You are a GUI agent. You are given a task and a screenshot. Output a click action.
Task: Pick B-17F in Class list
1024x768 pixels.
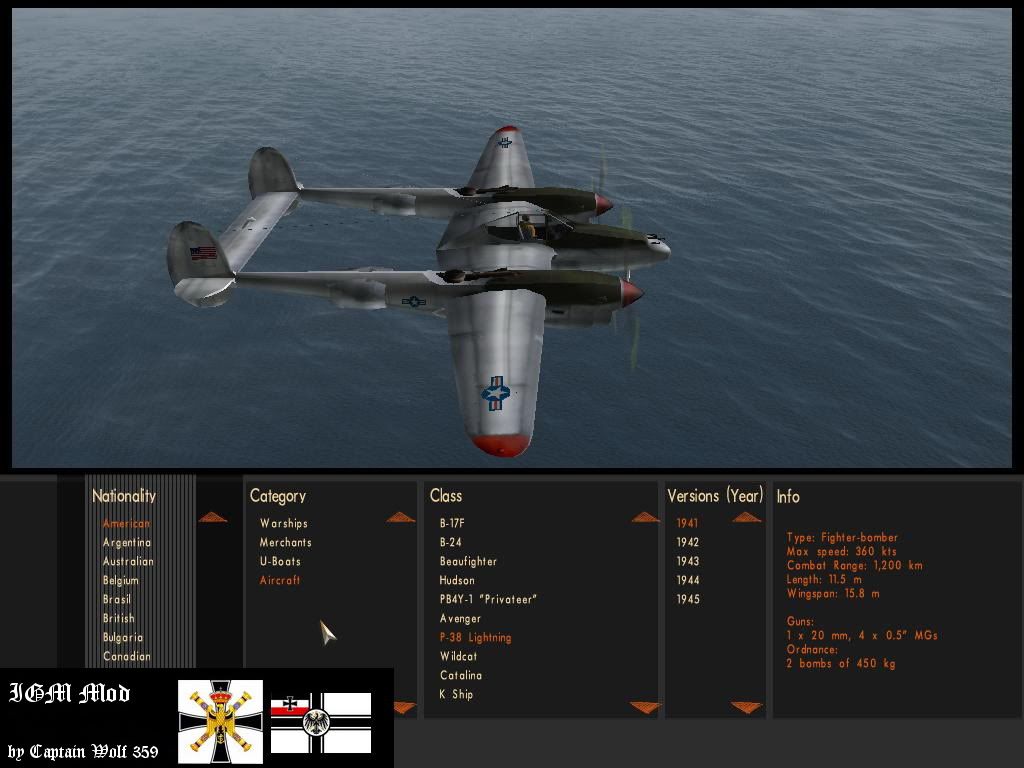[x=452, y=523]
